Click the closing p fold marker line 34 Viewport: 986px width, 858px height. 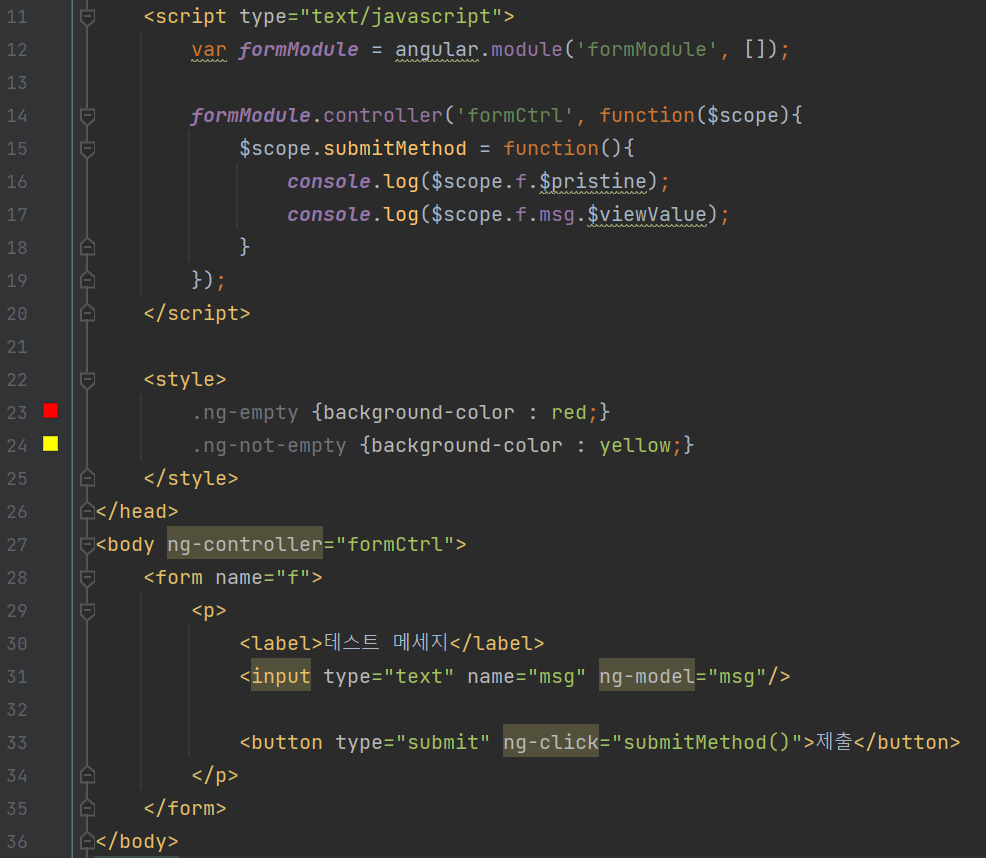click(x=87, y=775)
